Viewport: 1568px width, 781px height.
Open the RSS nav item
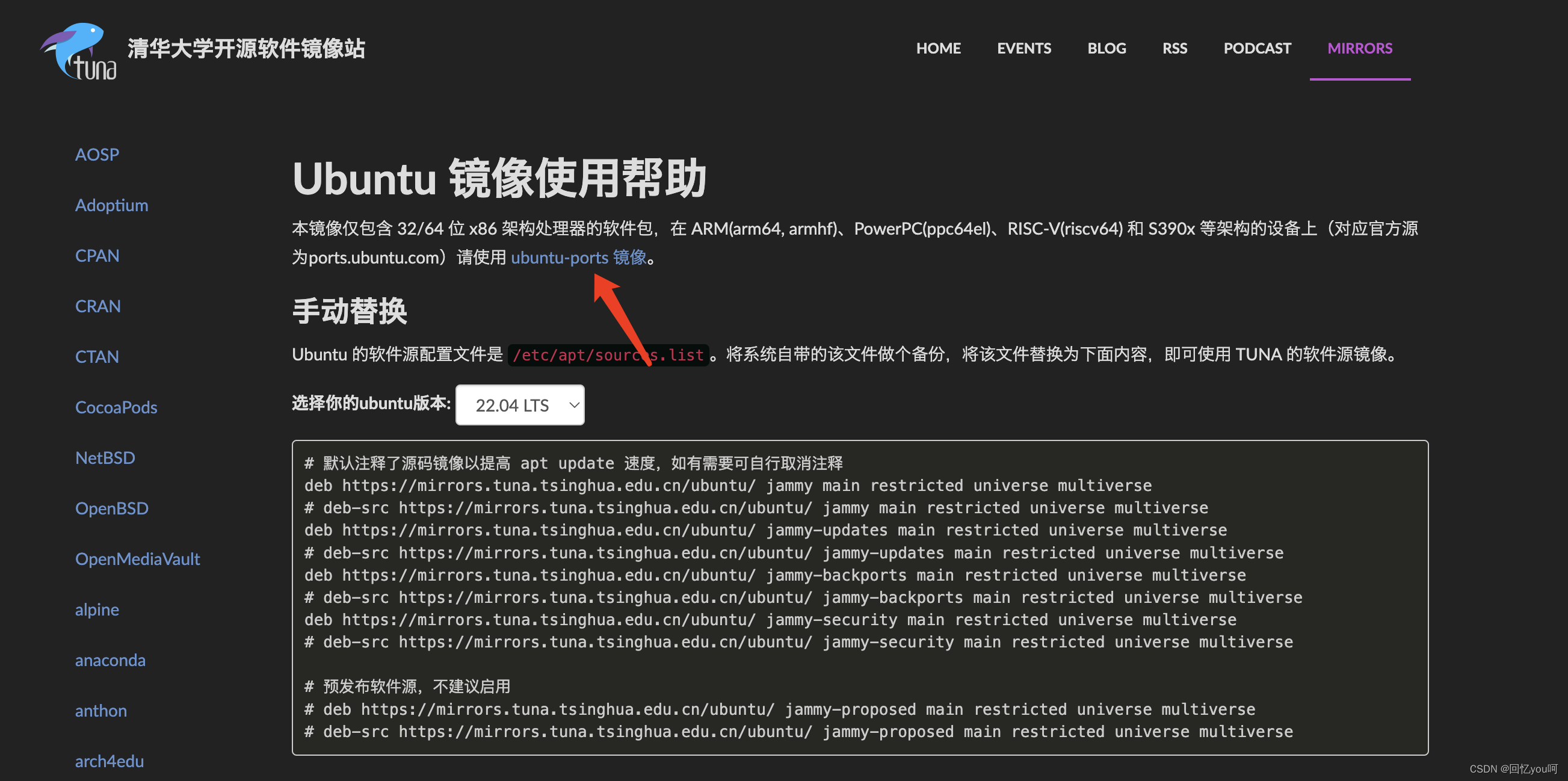pyautogui.click(x=1174, y=48)
